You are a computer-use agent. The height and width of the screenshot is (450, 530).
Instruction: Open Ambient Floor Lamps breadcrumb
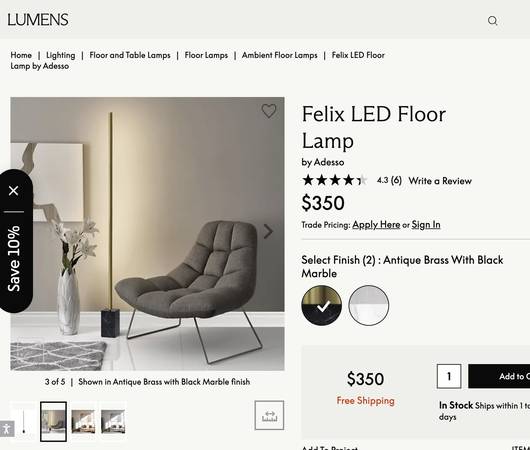pyautogui.click(x=280, y=55)
